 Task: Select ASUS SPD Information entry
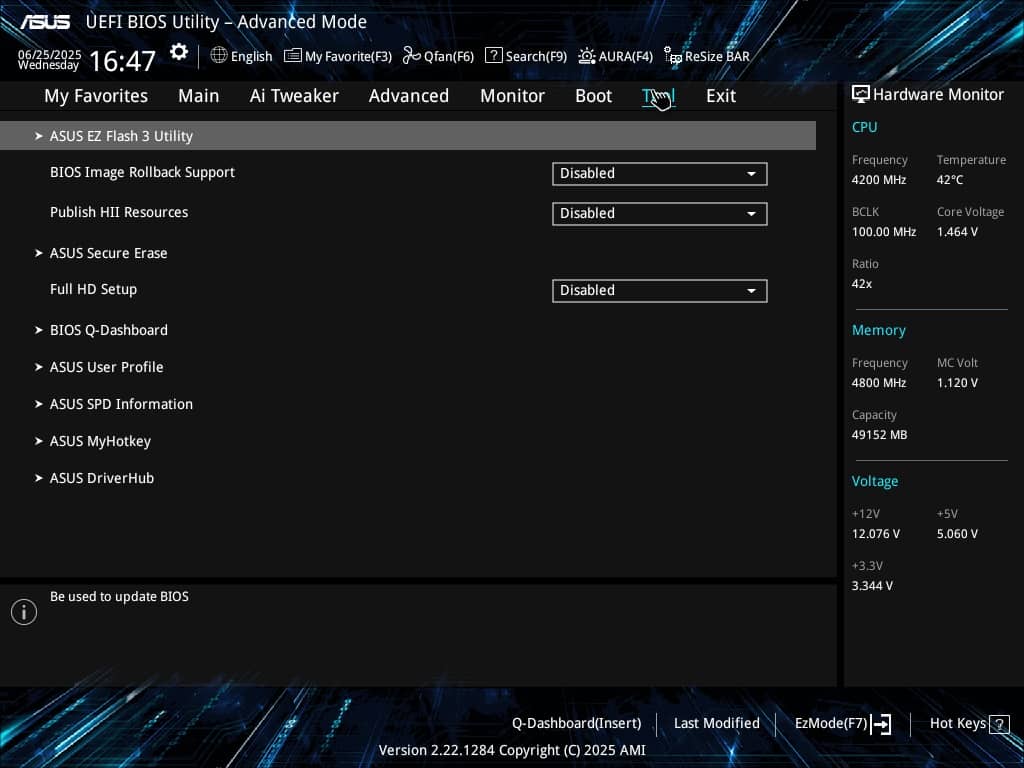tap(121, 404)
